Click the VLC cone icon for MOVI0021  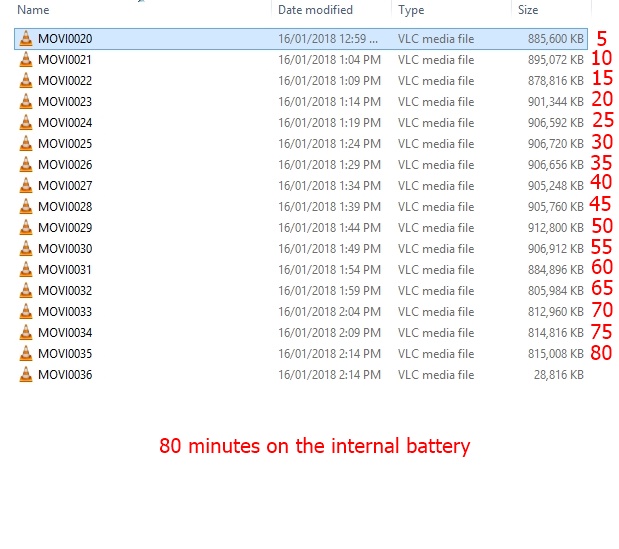[x=26, y=60]
